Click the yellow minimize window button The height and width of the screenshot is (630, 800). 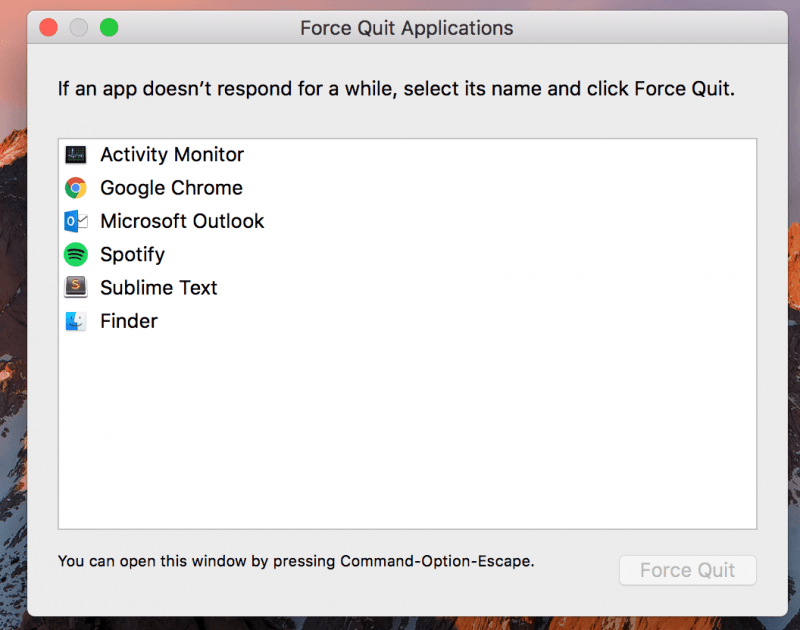pos(78,28)
